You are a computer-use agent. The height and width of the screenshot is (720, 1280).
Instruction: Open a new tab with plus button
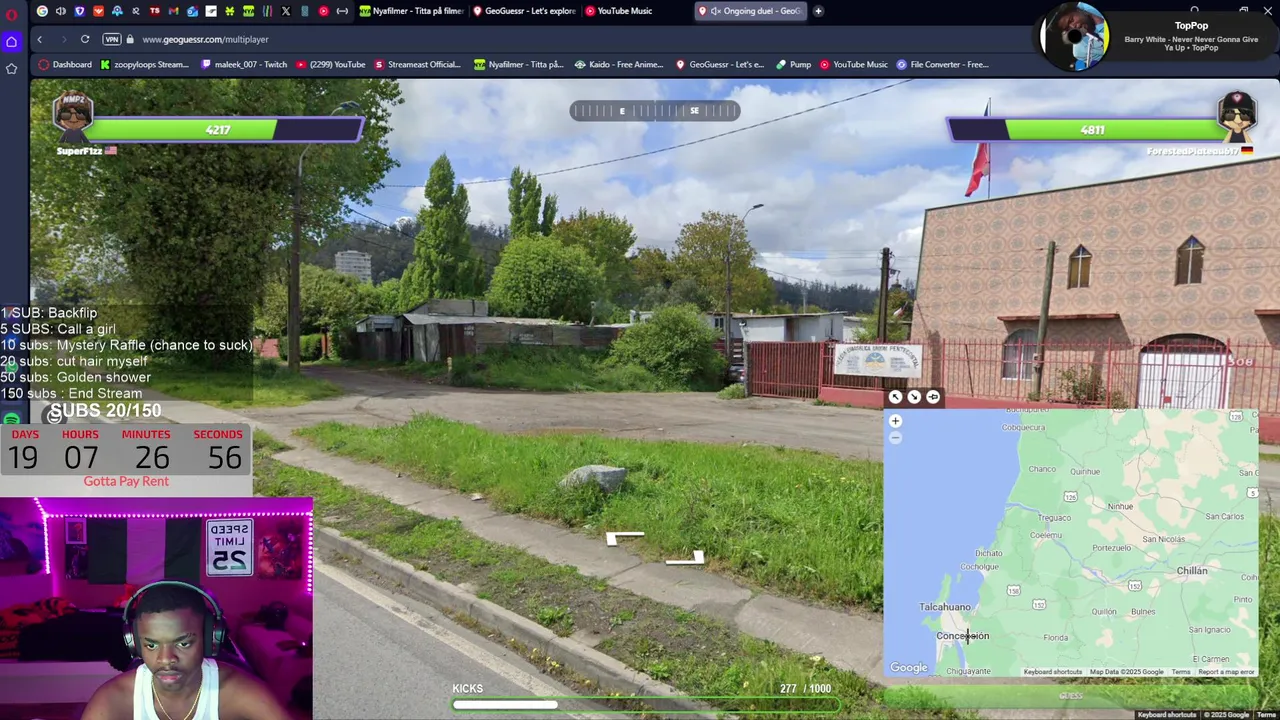click(818, 11)
